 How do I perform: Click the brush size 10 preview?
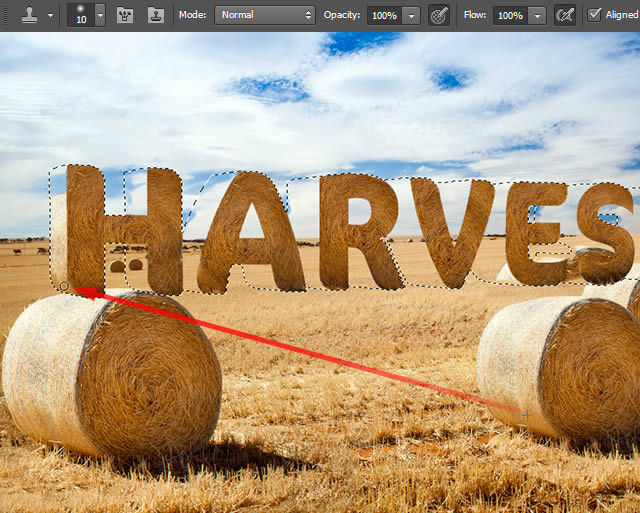coord(81,15)
